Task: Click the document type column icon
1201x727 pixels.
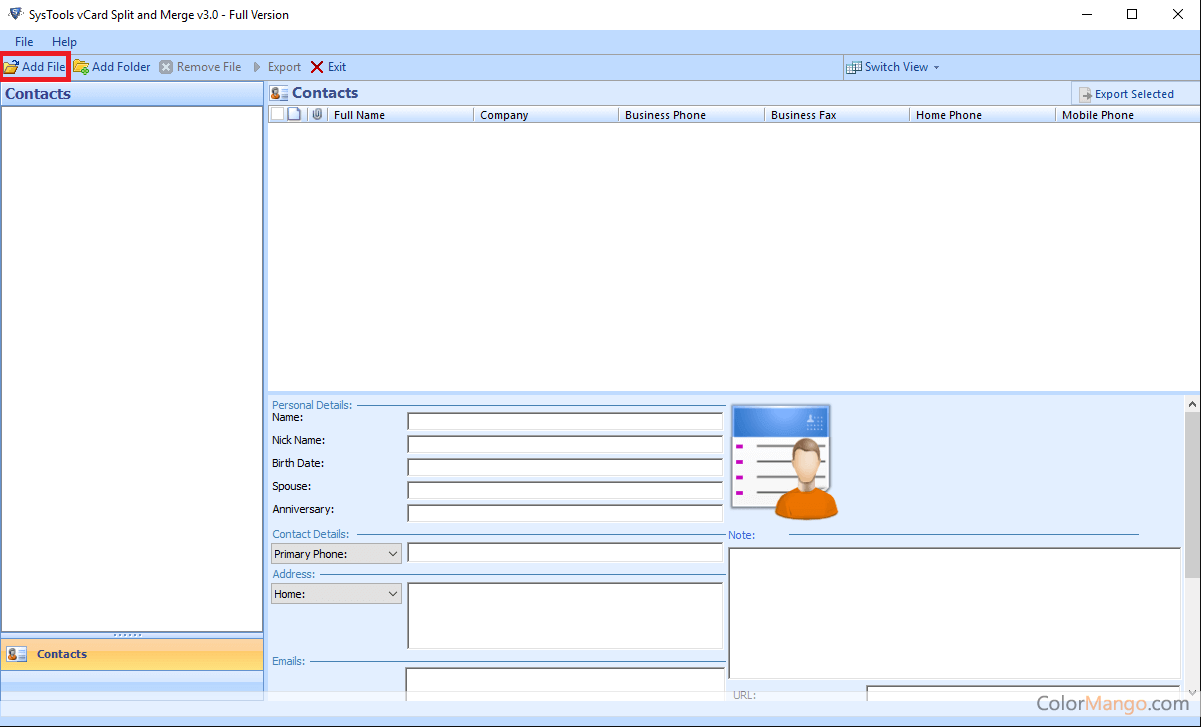Action: point(294,114)
